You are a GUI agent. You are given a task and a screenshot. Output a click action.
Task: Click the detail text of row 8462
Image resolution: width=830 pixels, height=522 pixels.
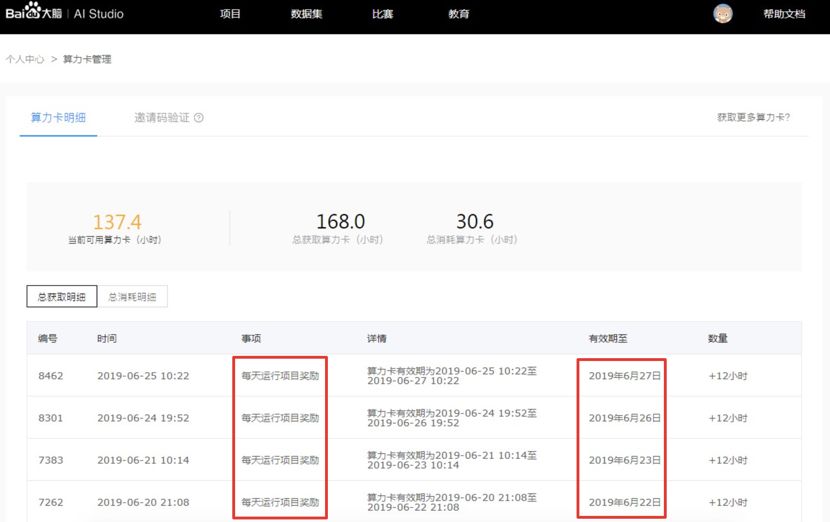[x=452, y=376]
